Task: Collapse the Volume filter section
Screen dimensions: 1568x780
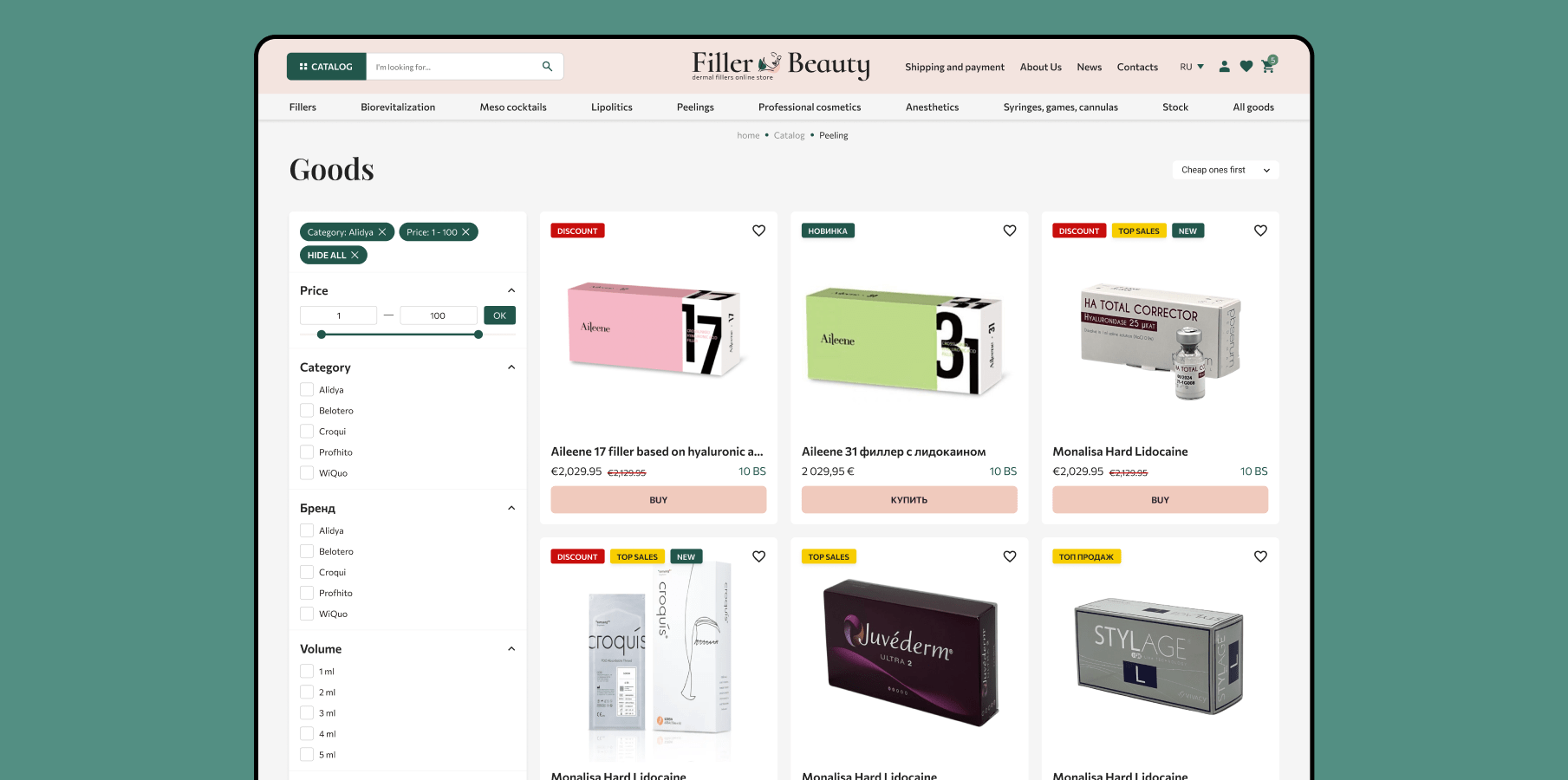Action: click(x=511, y=649)
